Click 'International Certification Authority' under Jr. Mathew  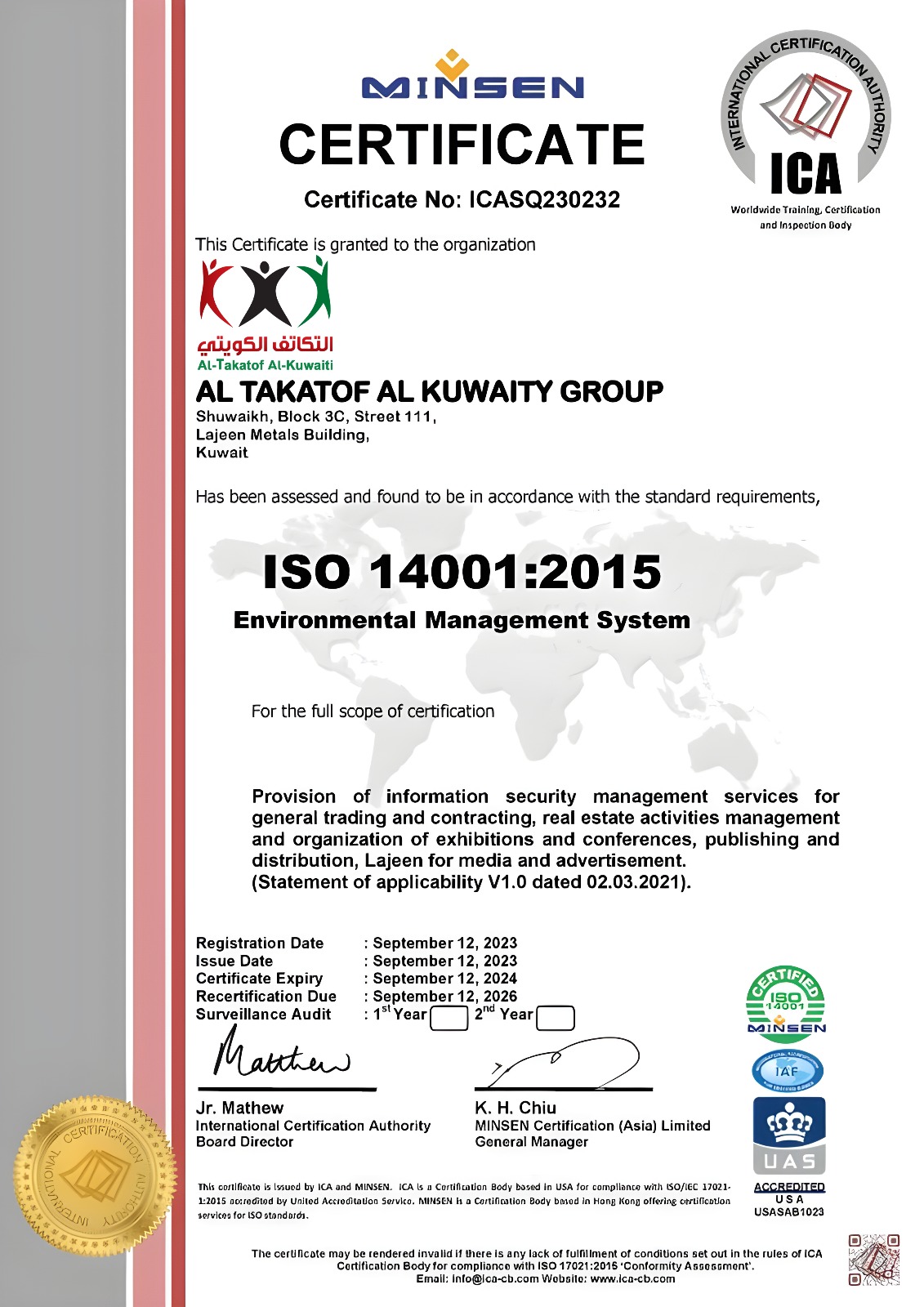[x=313, y=1126]
